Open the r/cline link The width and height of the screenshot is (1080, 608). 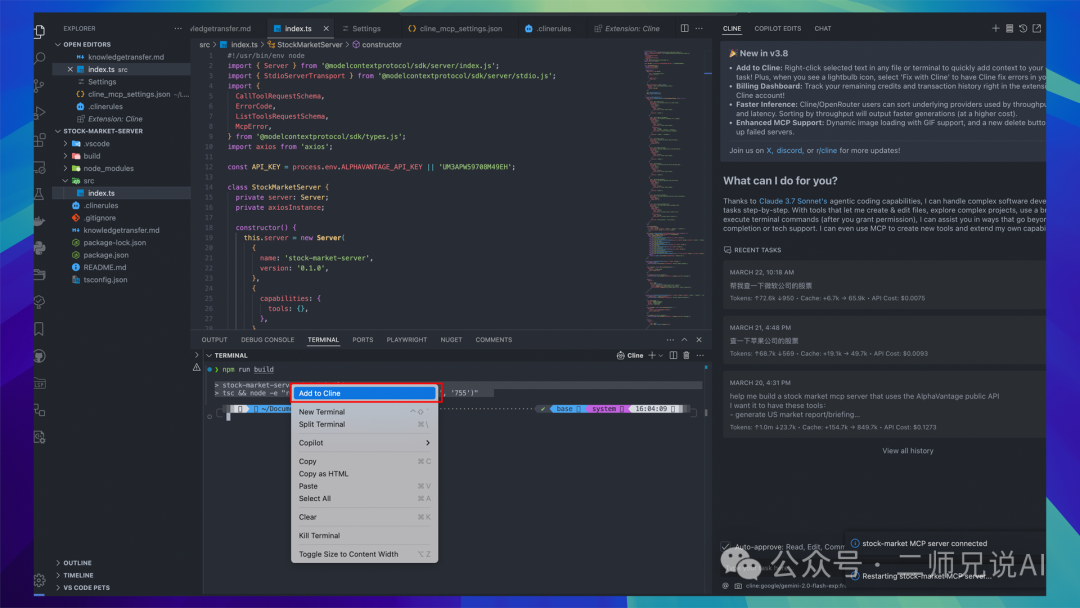click(x=827, y=150)
